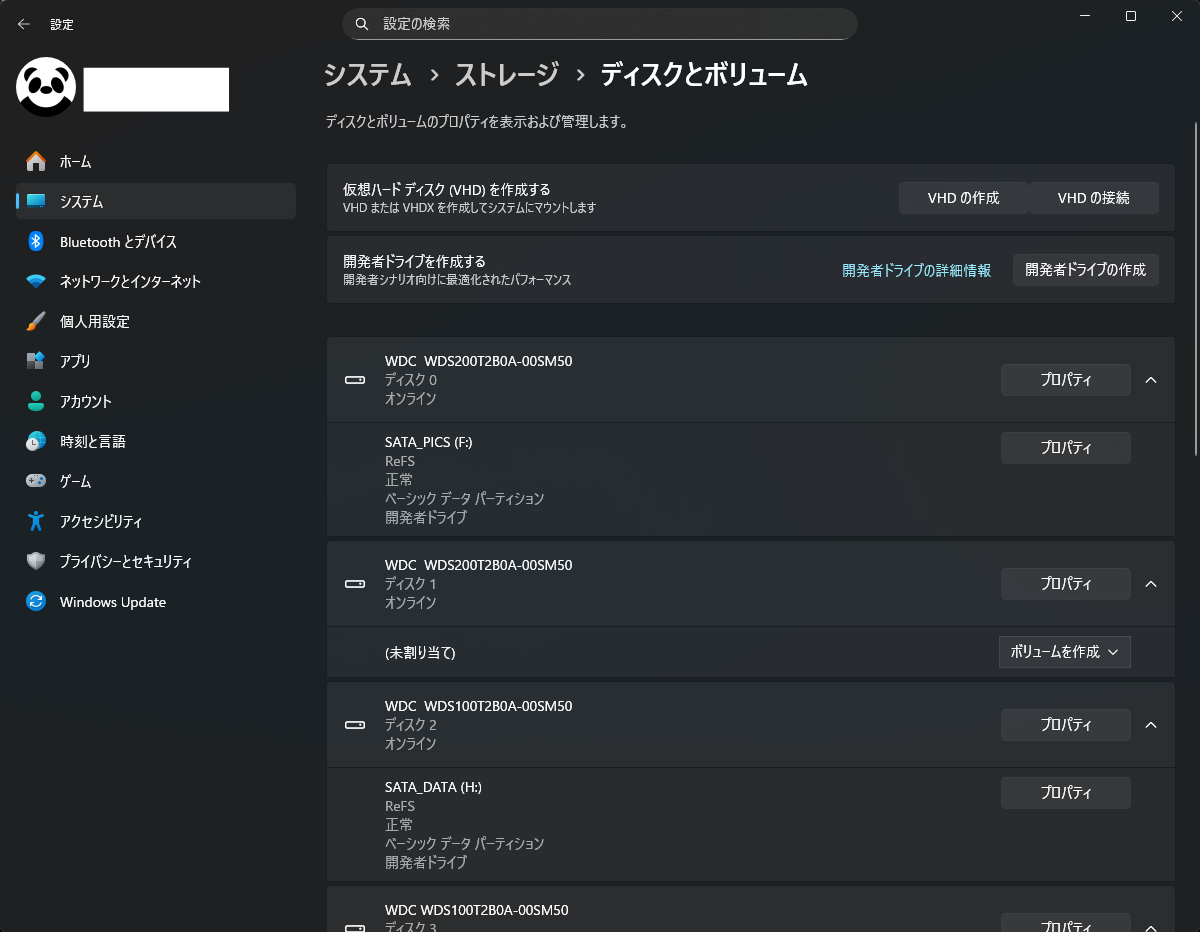Open プライバシーとセキュリティ settings page
Image resolution: width=1200 pixels, height=932 pixels.
[125, 561]
